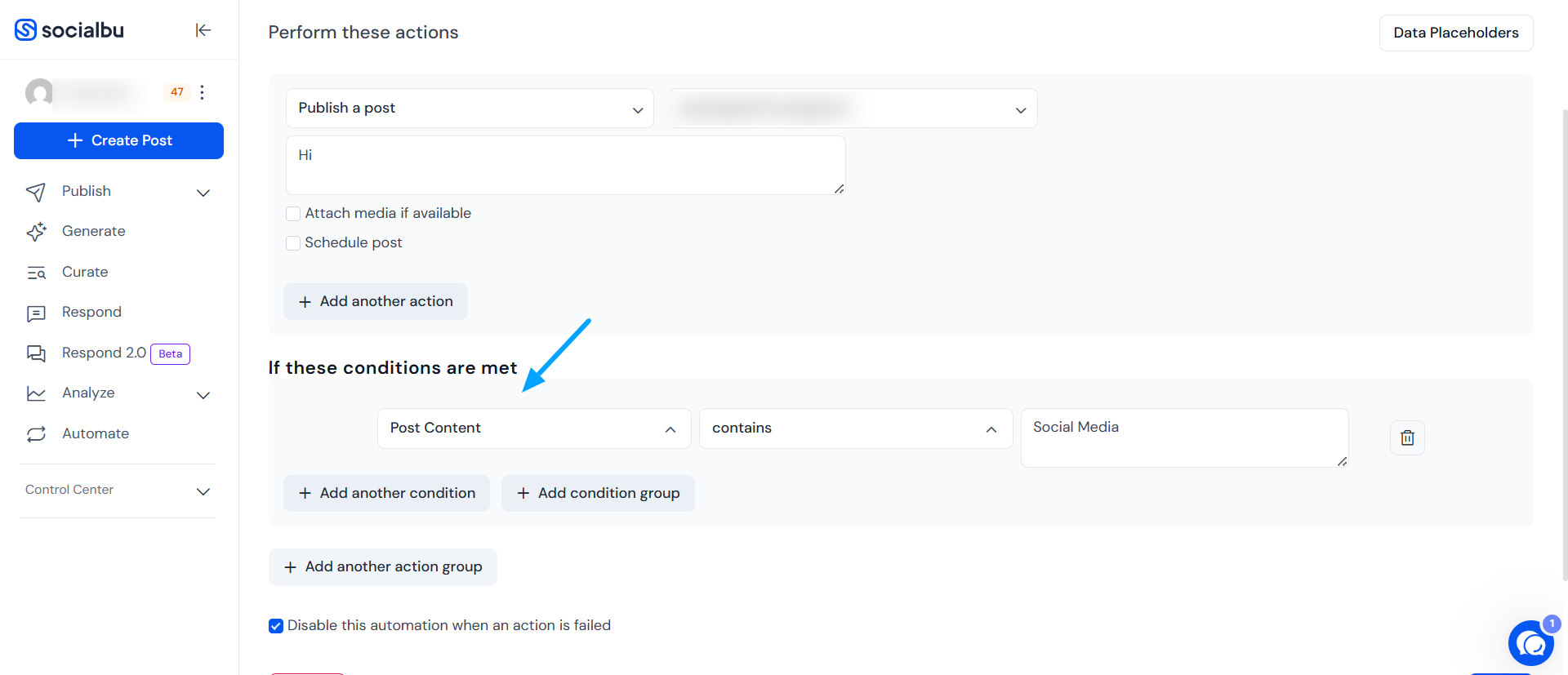Screen dimensions: 1568x675
Task: Click Add another condition
Action: click(386, 494)
